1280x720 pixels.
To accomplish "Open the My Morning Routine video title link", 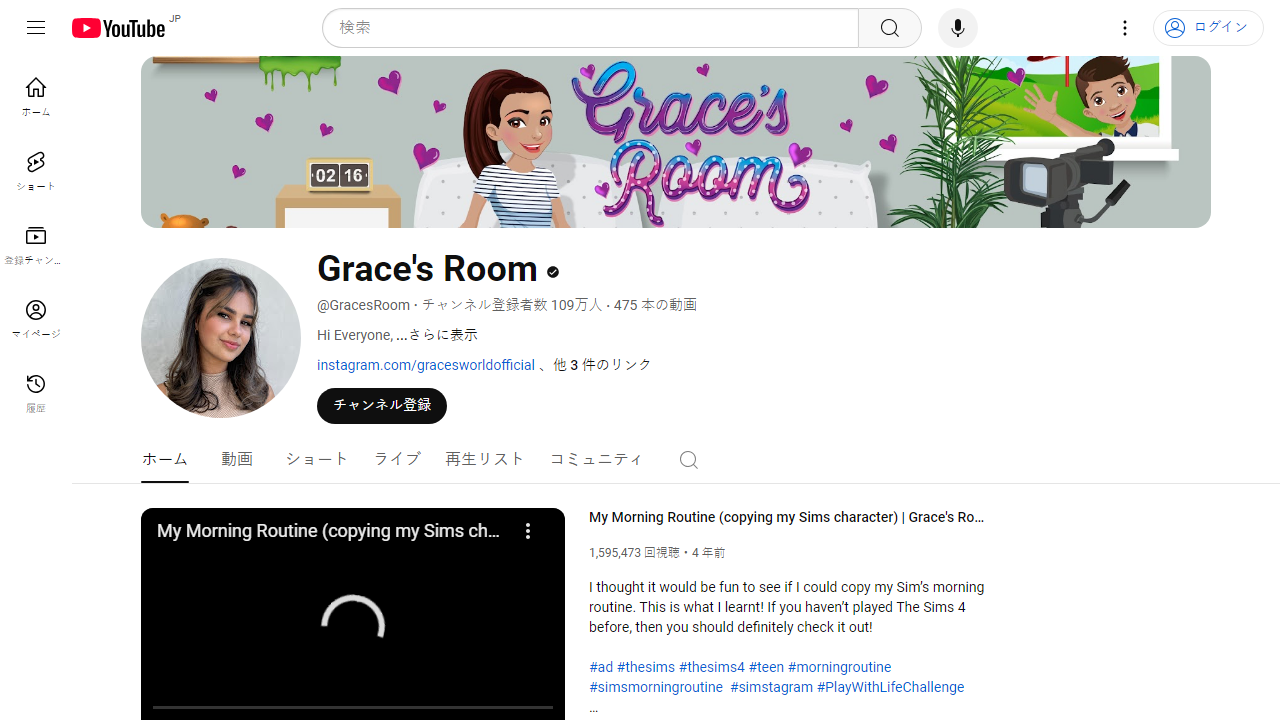I will (x=787, y=517).
